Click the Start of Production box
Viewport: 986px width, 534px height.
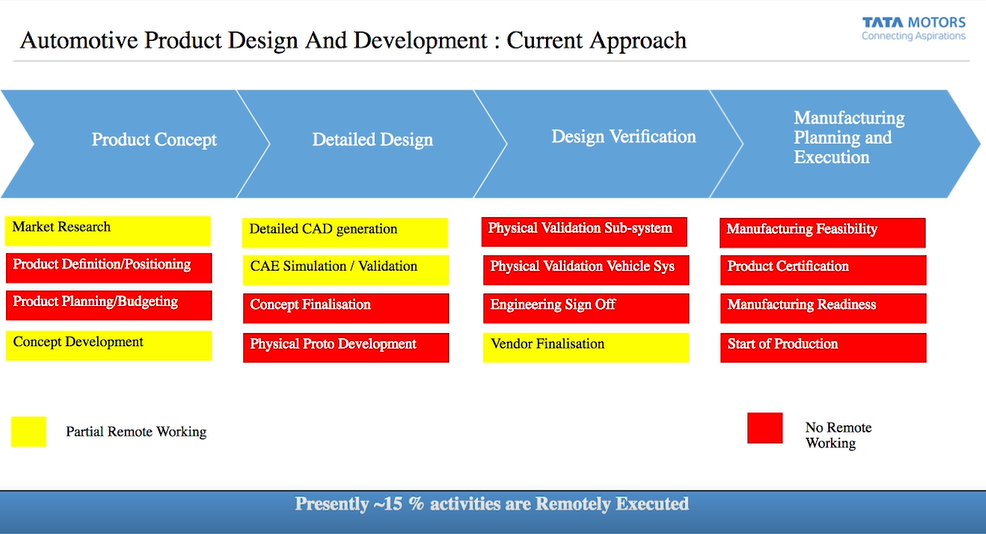(823, 347)
